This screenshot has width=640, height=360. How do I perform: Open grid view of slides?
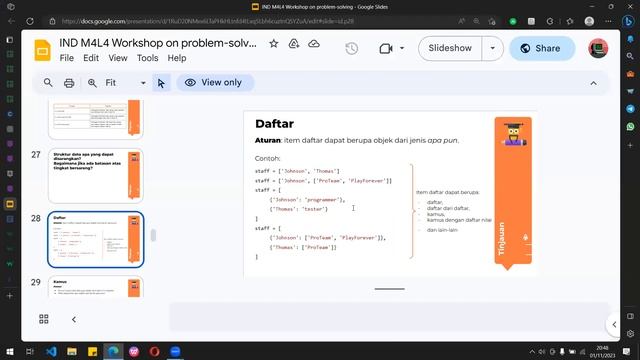pyautogui.click(x=44, y=319)
